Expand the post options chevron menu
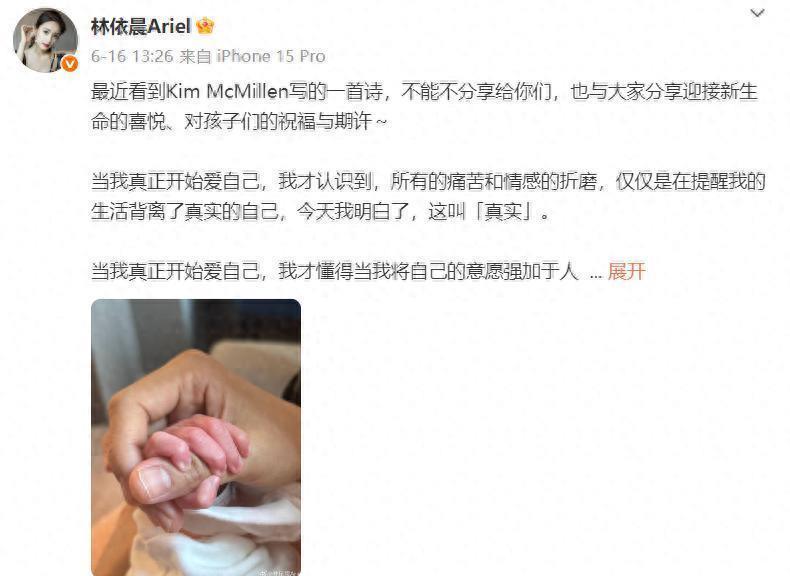Image resolution: width=790 pixels, height=576 pixels. (757, 13)
